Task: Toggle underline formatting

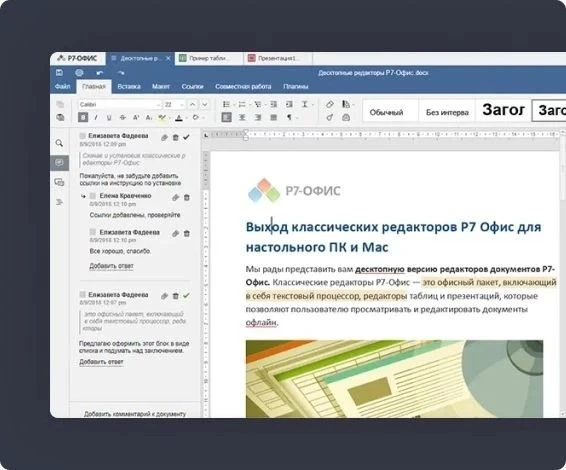Action: pyautogui.click(x=109, y=118)
